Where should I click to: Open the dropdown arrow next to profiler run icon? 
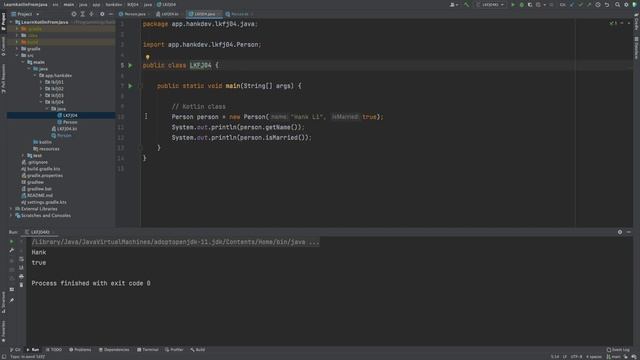[x=544, y=4]
